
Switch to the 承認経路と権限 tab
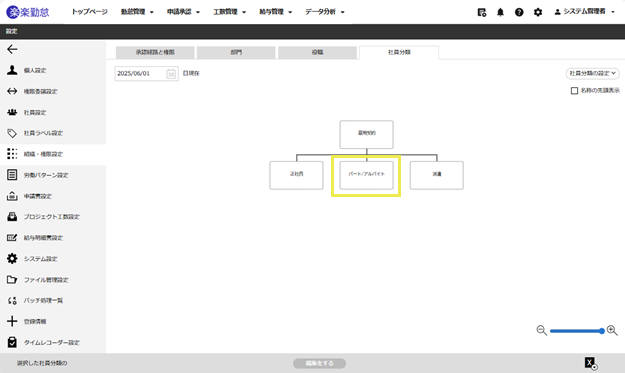(155, 52)
